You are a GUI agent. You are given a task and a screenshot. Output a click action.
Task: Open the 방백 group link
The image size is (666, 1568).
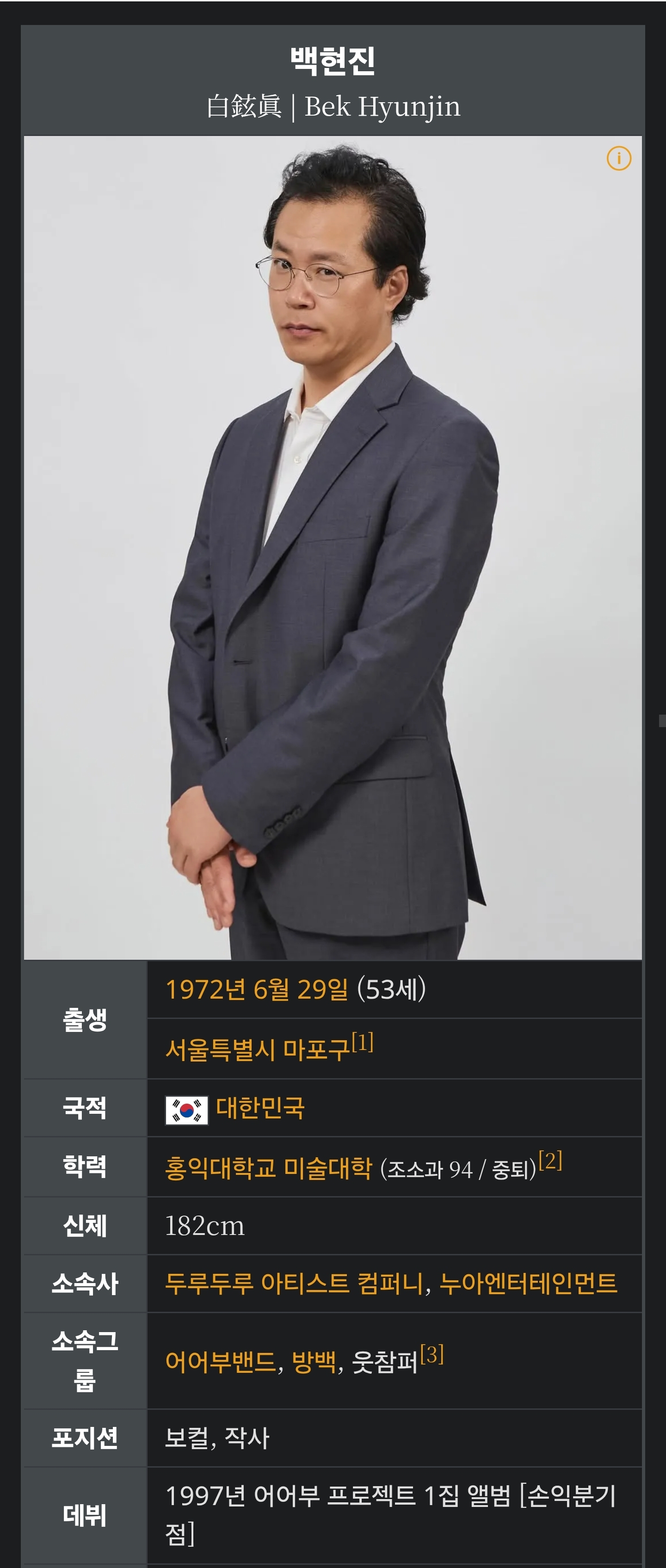(314, 1362)
